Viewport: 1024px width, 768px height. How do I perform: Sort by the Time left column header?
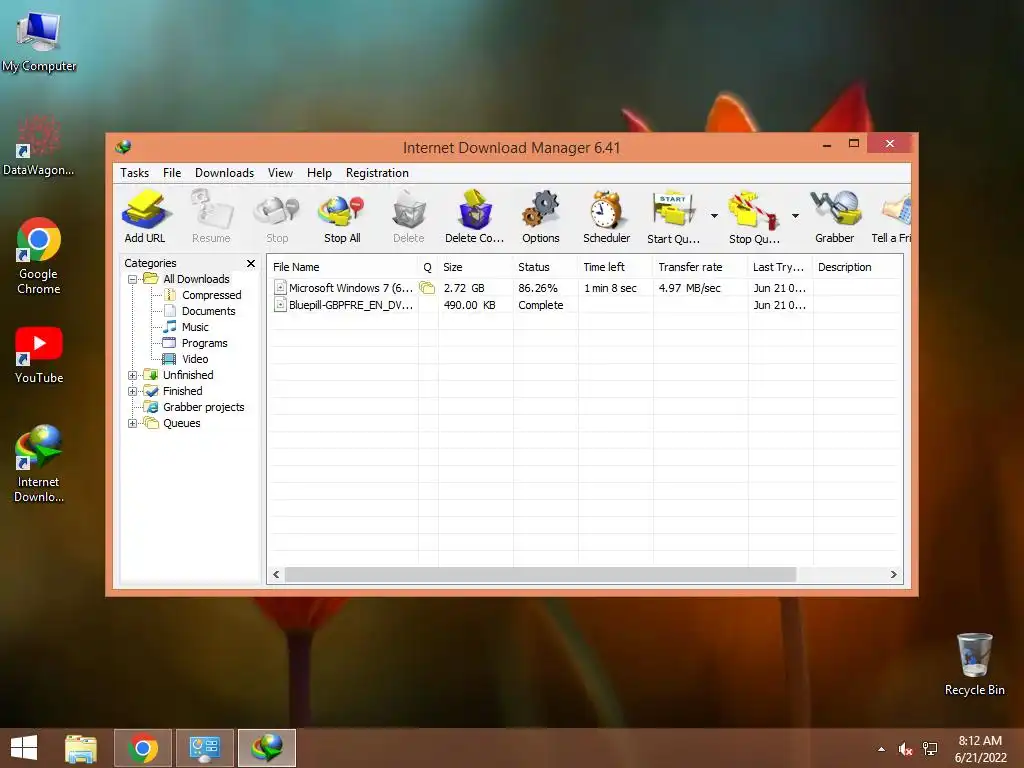point(615,267)
